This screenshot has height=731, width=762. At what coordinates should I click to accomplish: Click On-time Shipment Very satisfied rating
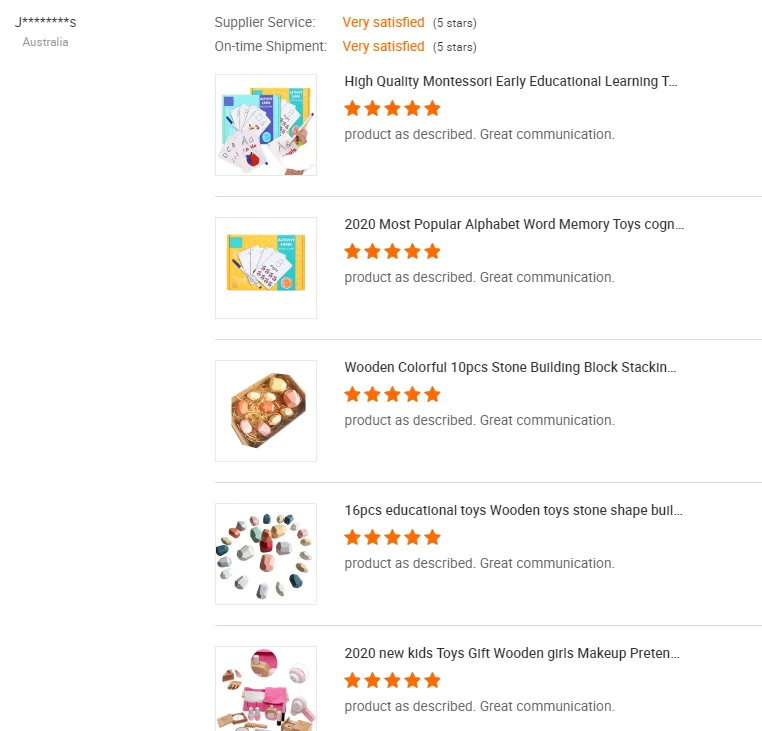click(383, 46)
